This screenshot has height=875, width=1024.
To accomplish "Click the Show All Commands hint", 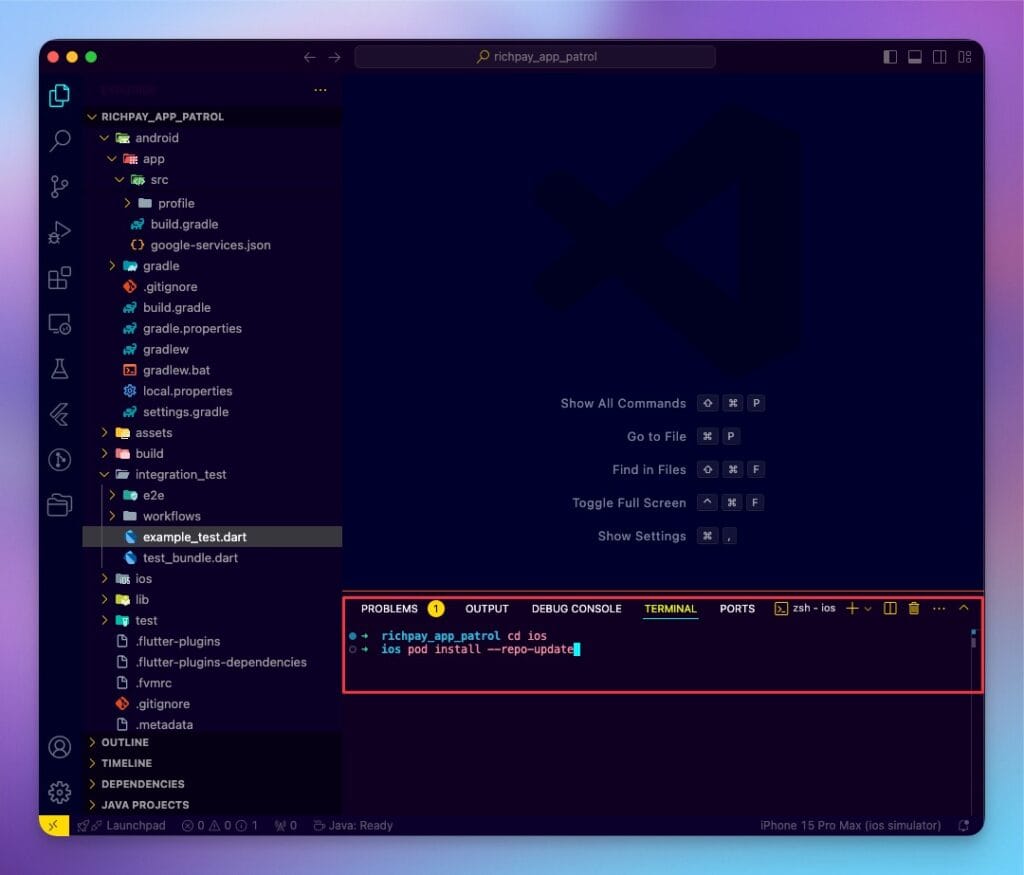I will coord(623,404).
